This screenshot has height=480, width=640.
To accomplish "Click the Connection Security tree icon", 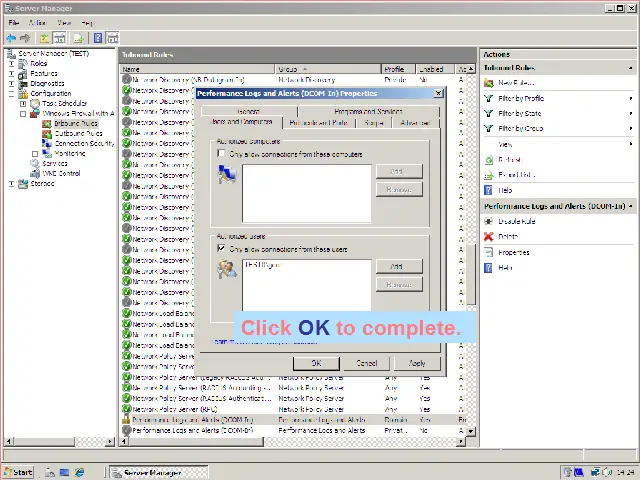I will [x=47, y=143].
